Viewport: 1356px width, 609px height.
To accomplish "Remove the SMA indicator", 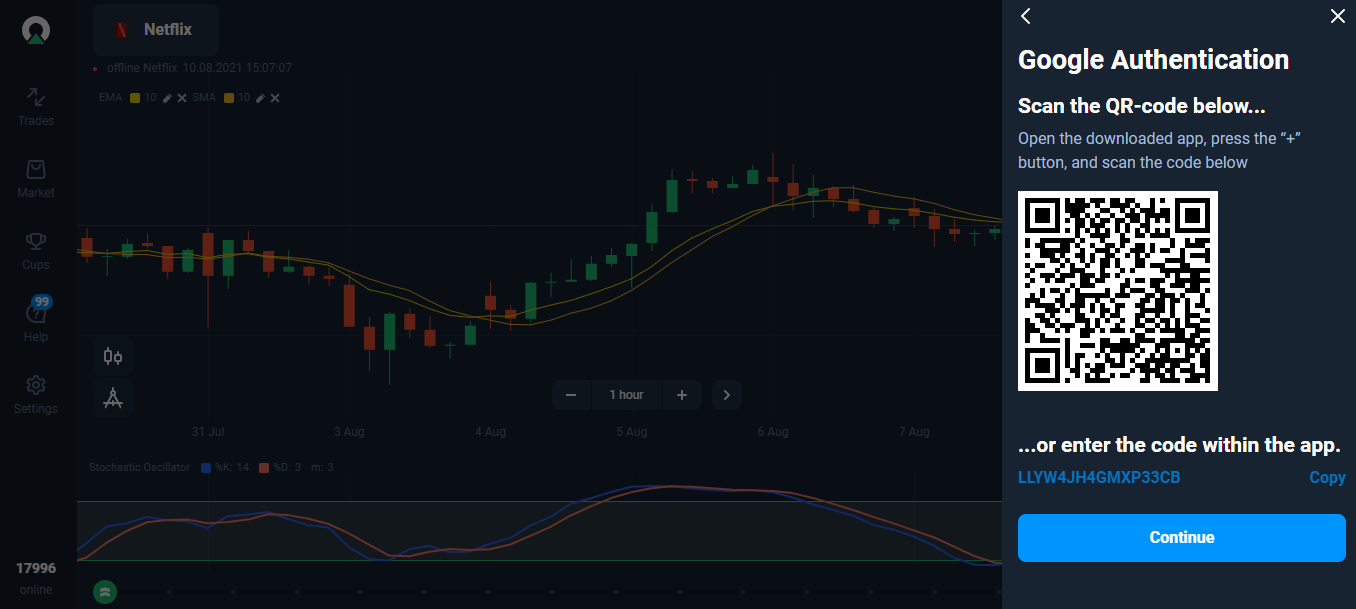I will [275, 98].
